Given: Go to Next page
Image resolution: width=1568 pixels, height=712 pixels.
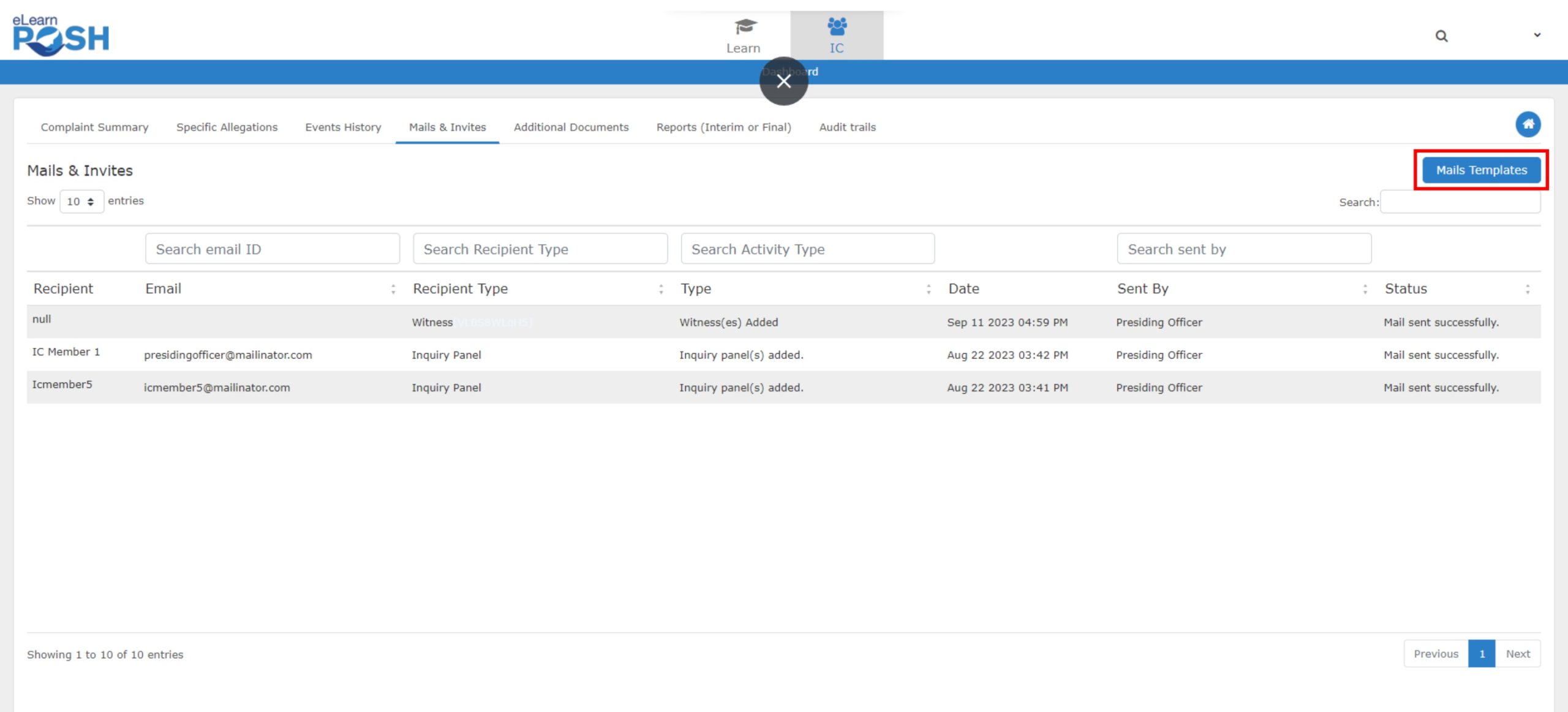Looking at the screenshot, I should point(1518,653).
